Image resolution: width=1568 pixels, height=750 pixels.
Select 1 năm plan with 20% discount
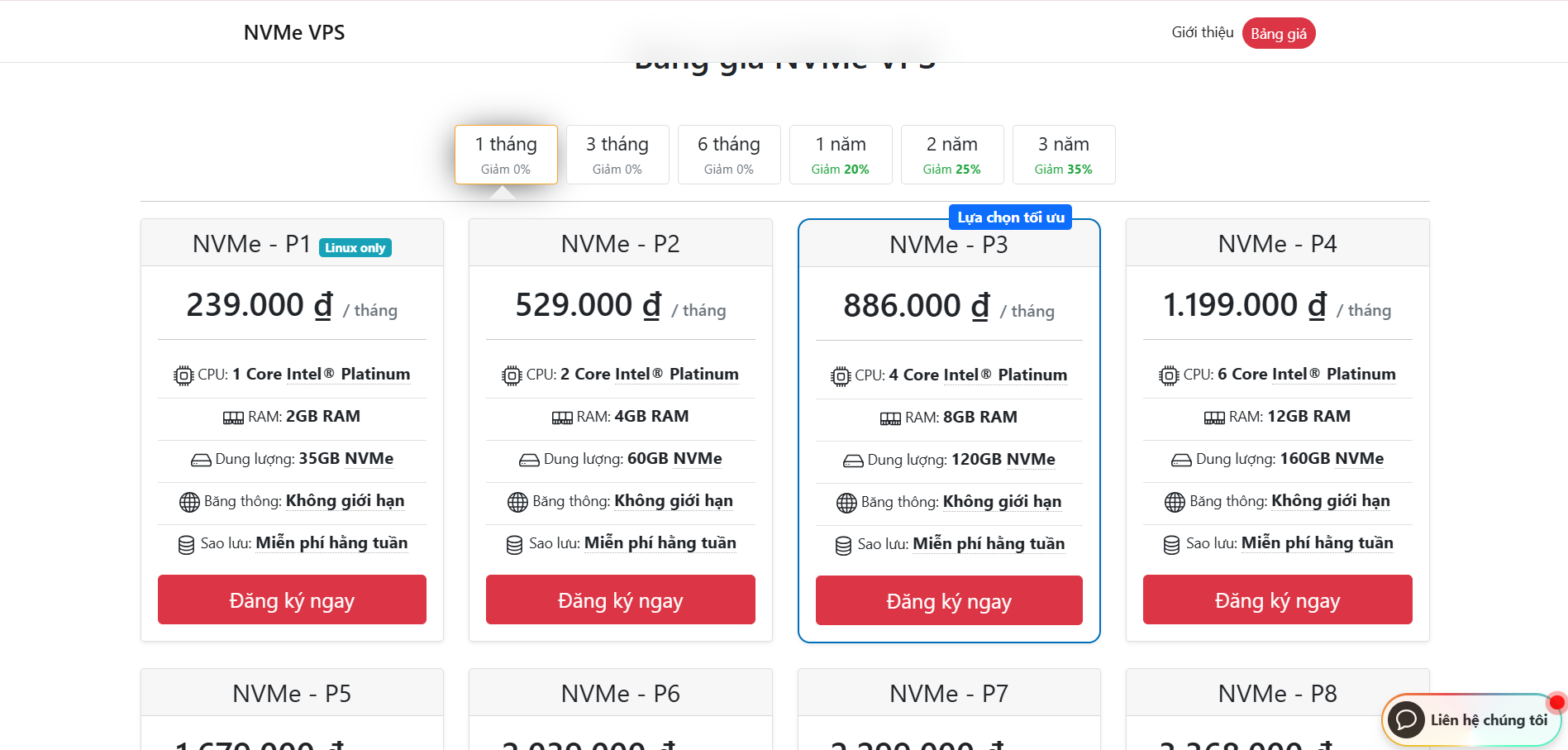[x=841, y=155]
